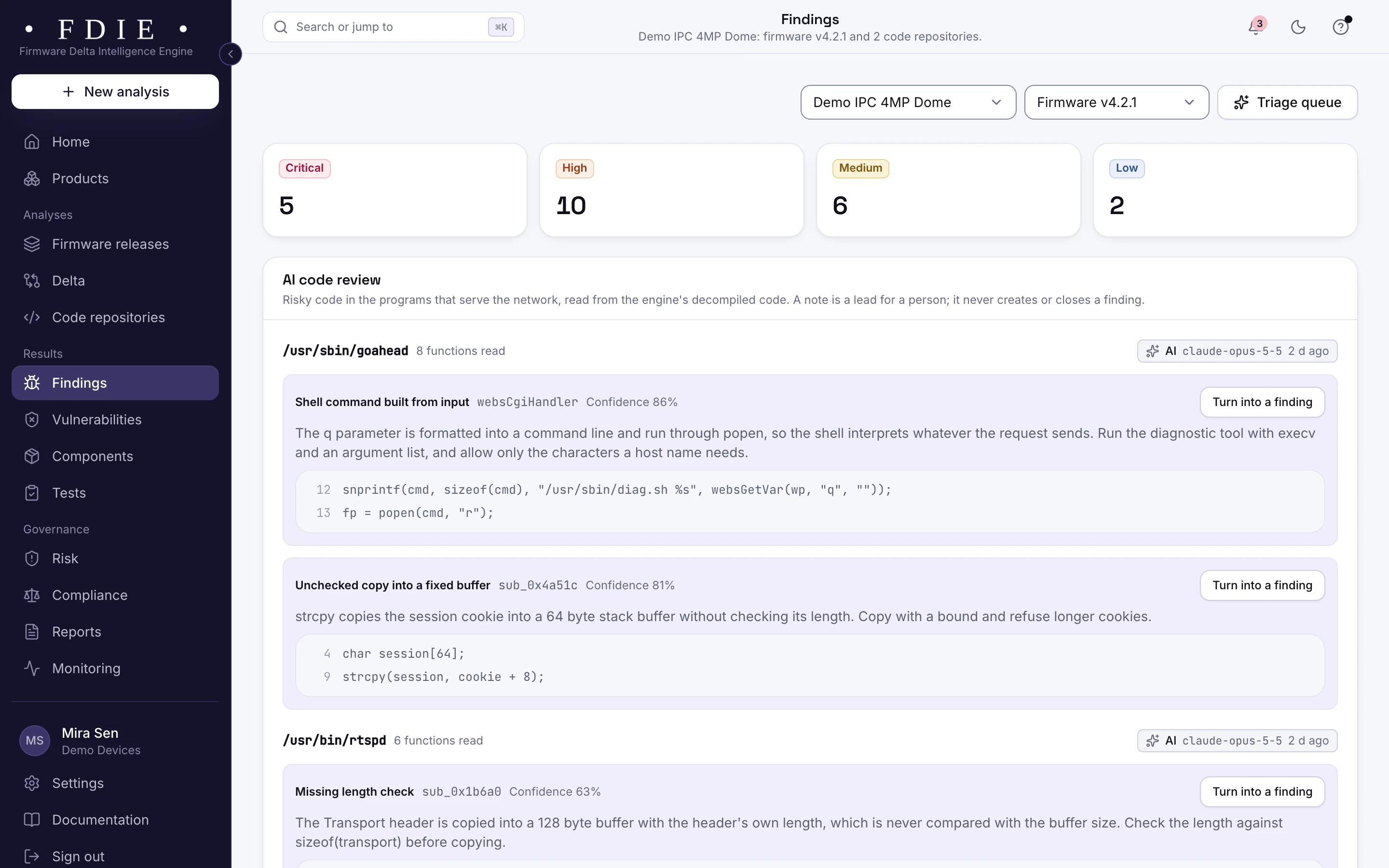Click the MS user avatar
The width and height of the screenshot is (1389, 868).
coord(34,741)
